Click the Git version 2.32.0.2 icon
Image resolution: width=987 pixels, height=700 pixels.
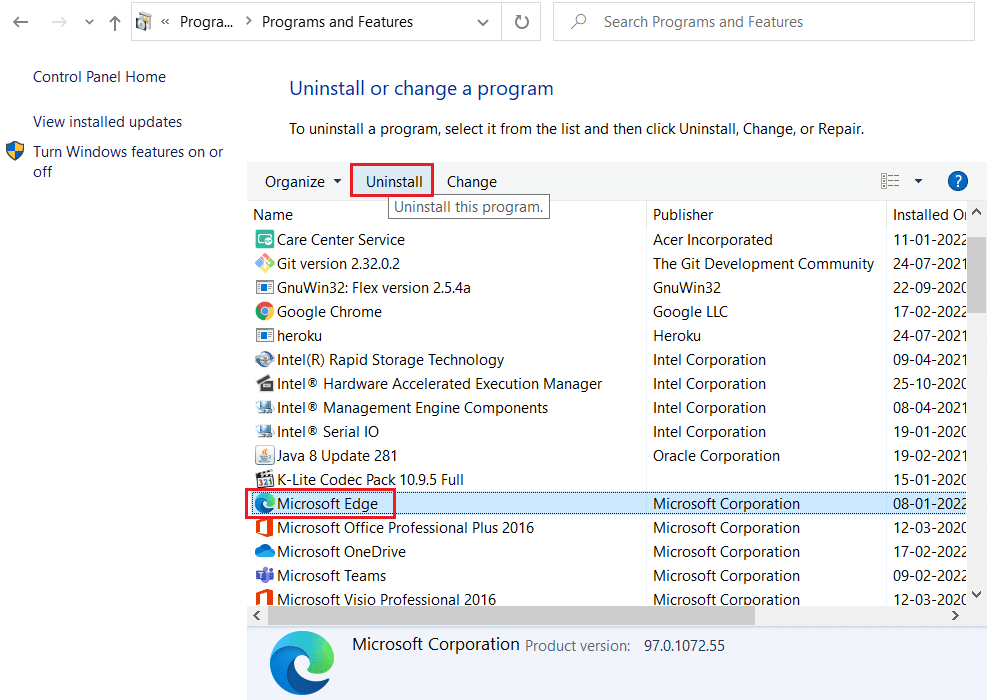264,264
